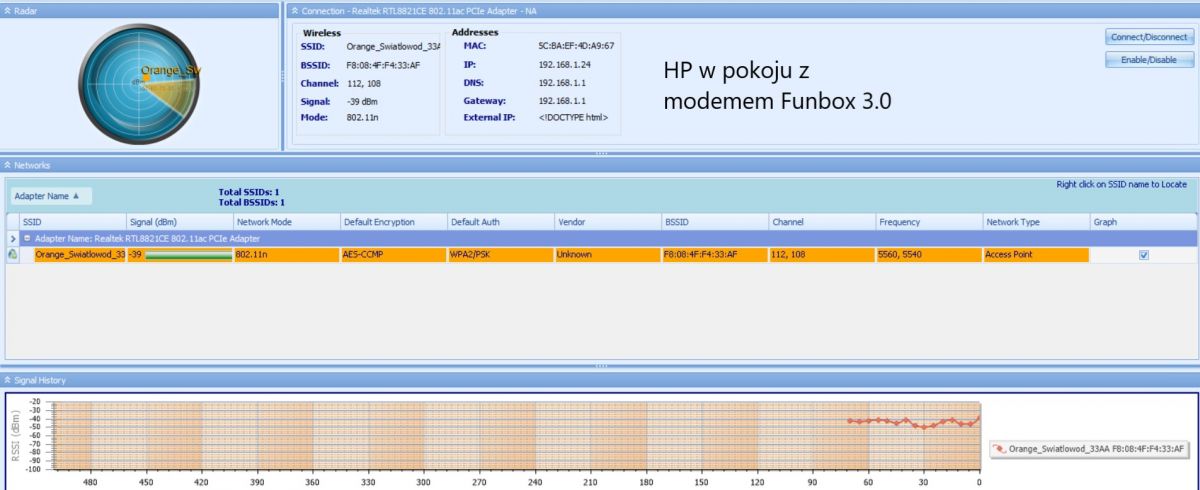Toggle the Graph checkbox for Orange_Swiatlowod

[1144, 255]
